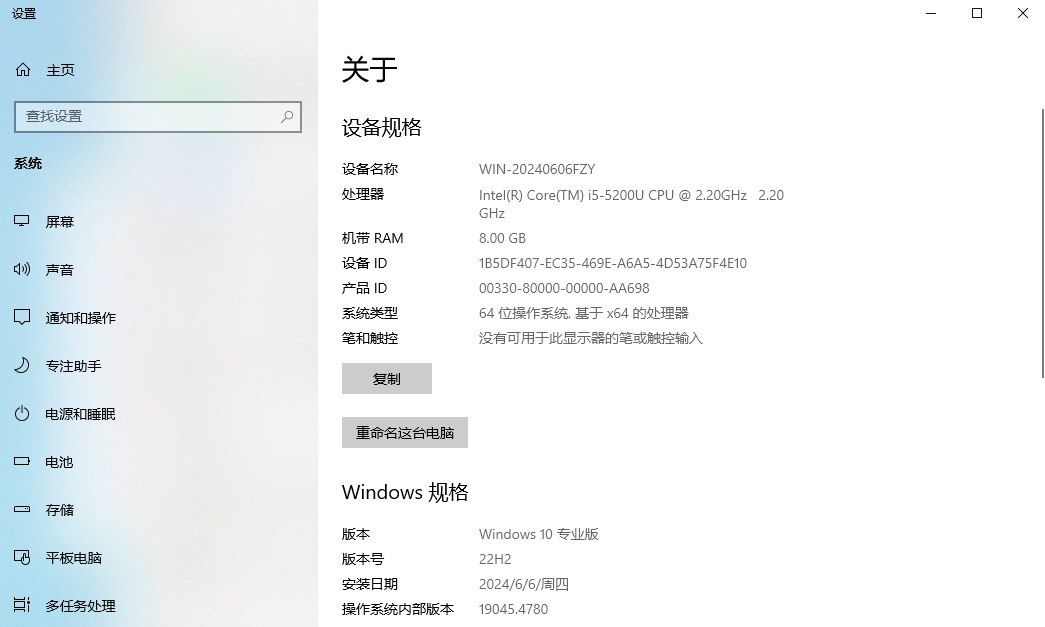Open 多任务处理 via its windows icon
Screen dimensions: 1045x627
22,606
